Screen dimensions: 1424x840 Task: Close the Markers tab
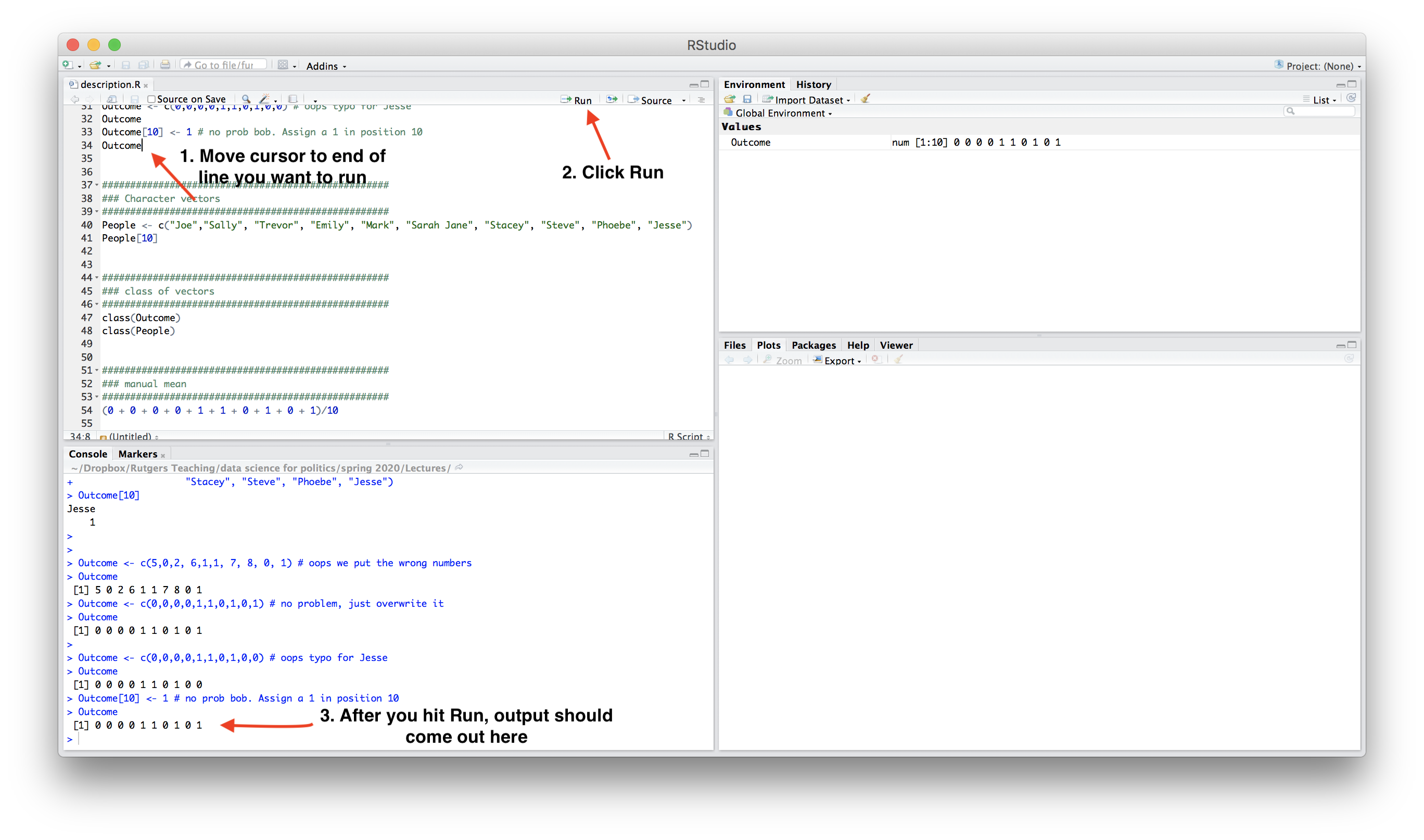tap(163, 456)
